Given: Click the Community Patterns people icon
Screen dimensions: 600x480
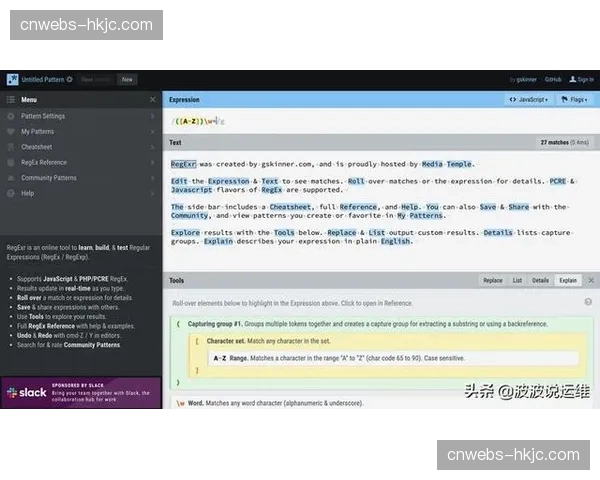Looking at the screenshot, I should pos(11,178).
